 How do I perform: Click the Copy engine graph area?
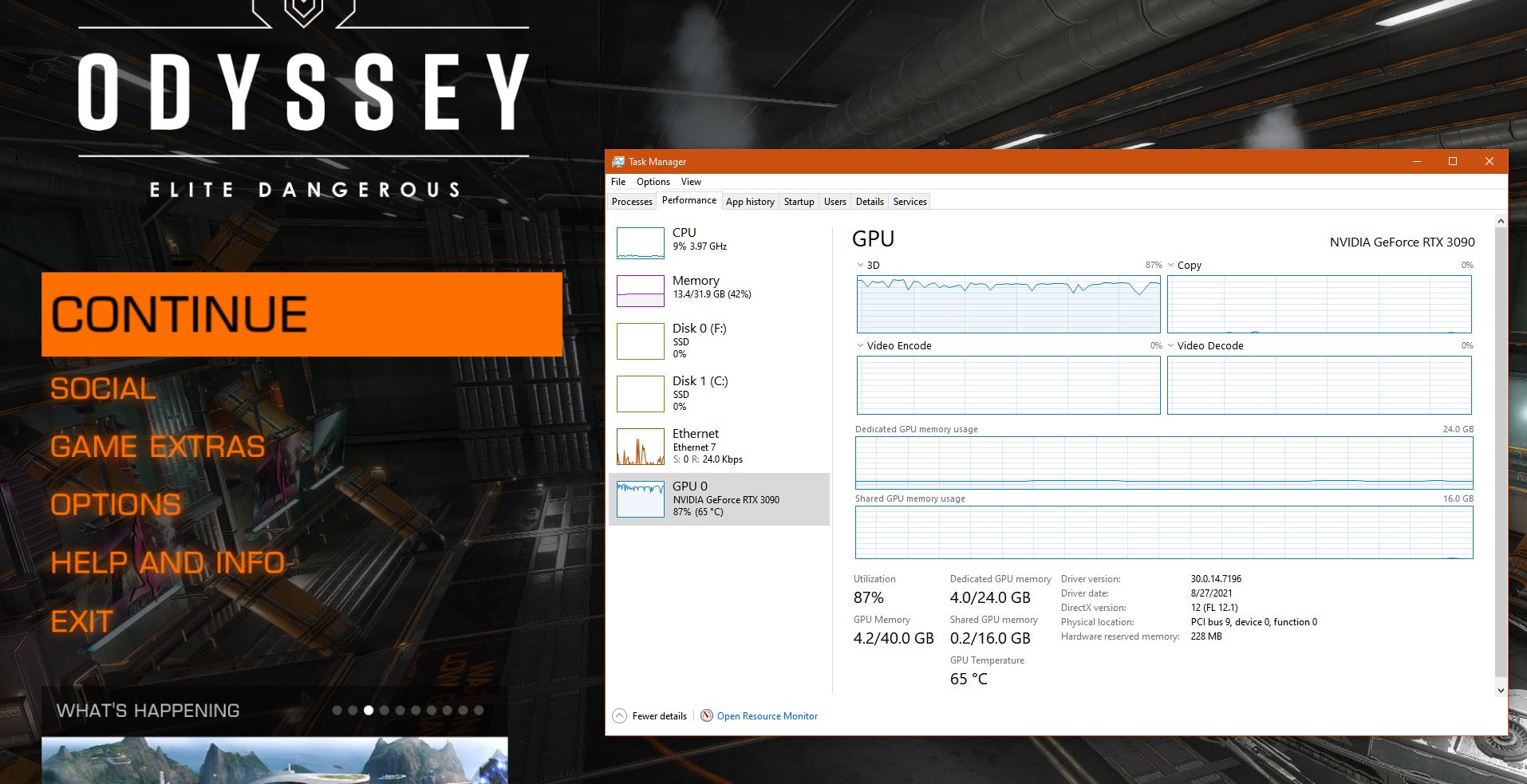click(1319, 304)
